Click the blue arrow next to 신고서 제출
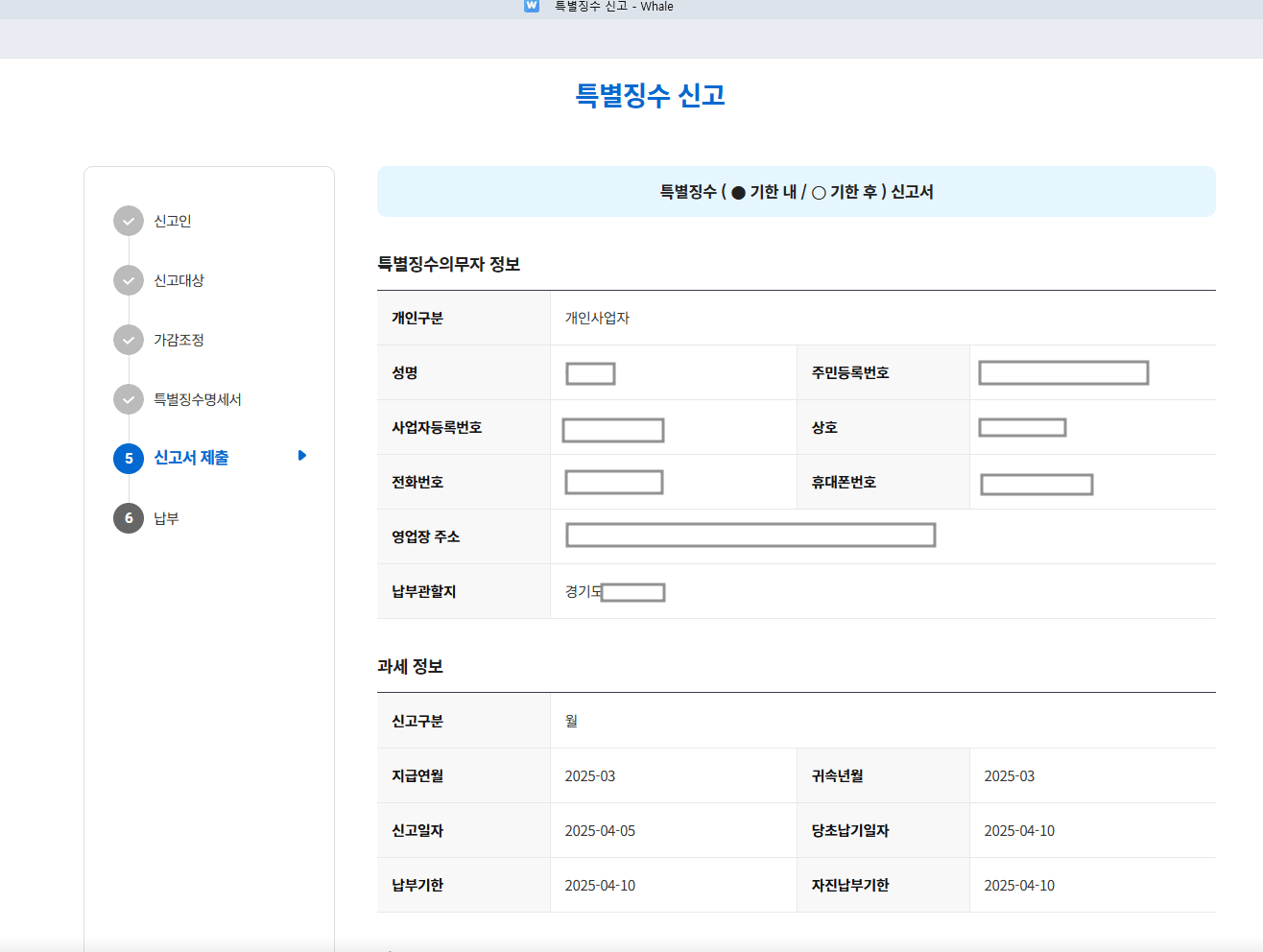 301,458
